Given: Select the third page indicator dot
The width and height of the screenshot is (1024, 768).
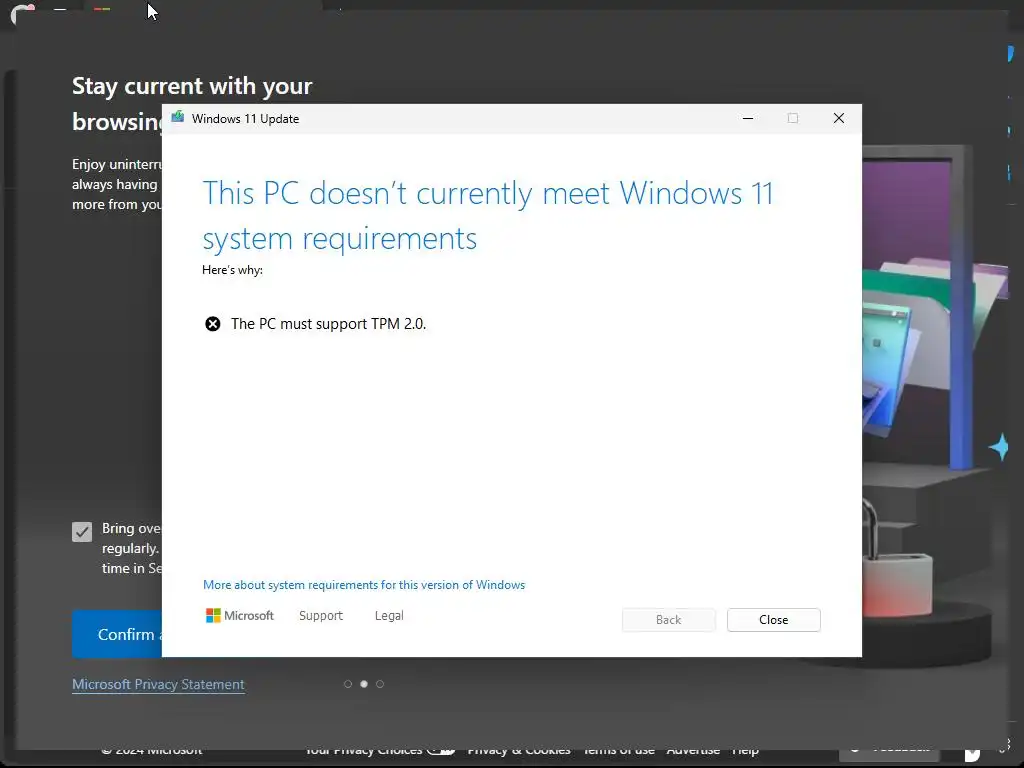Looking at the screenshot, I should [379, 684].
